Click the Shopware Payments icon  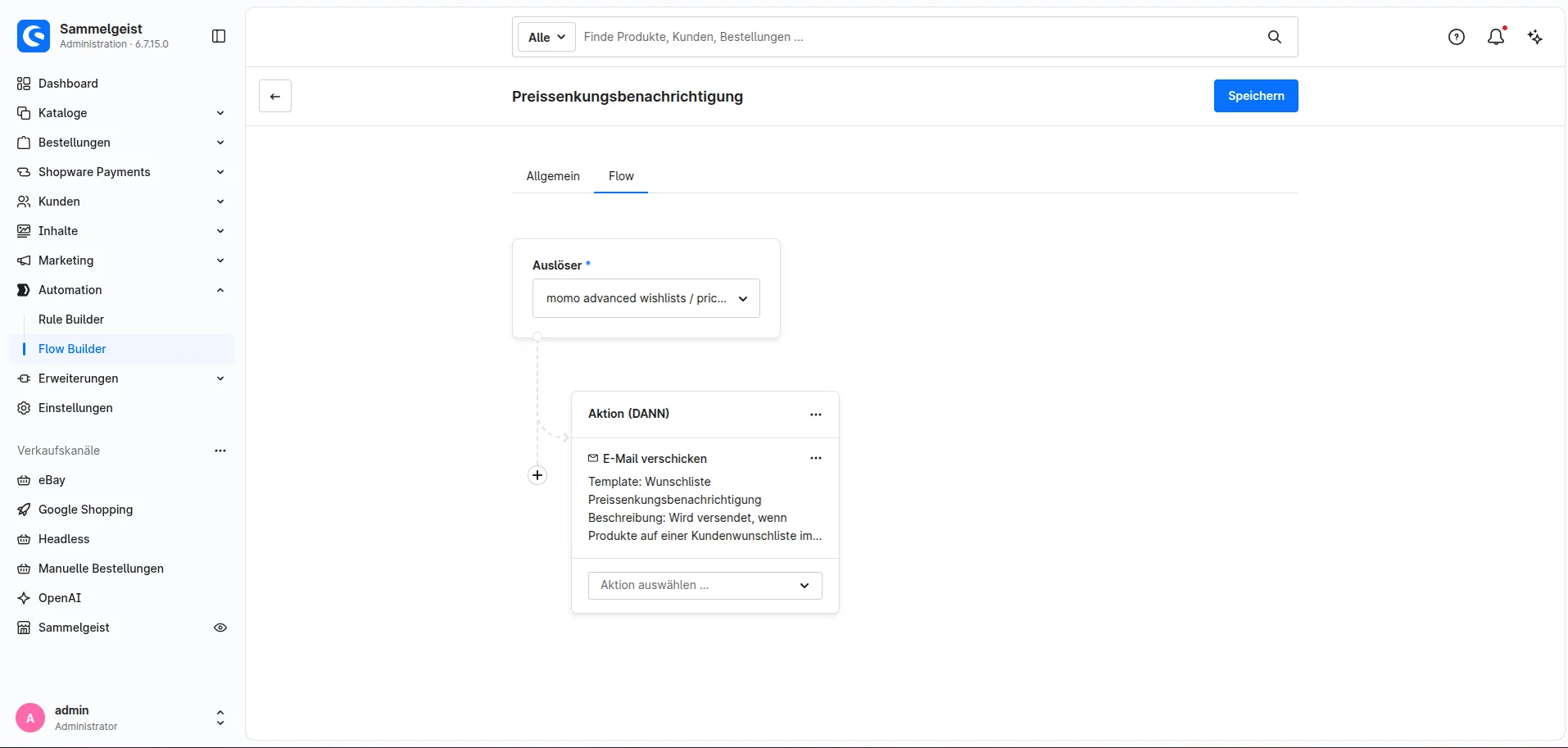point(24,172)
